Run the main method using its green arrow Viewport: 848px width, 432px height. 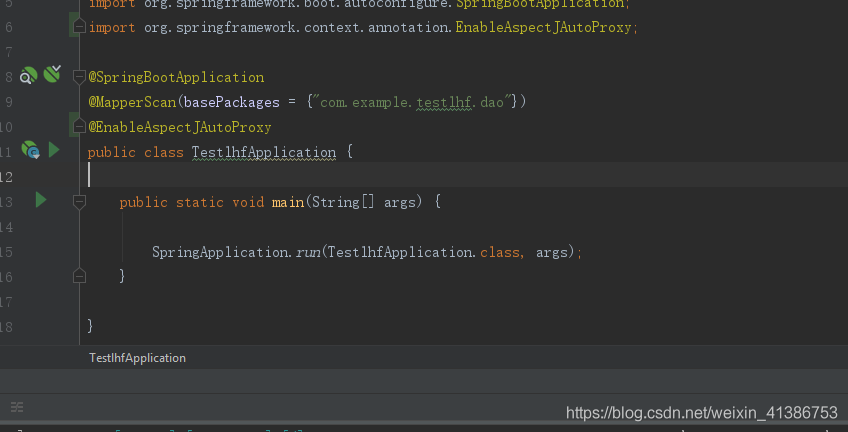click(41, 200)
